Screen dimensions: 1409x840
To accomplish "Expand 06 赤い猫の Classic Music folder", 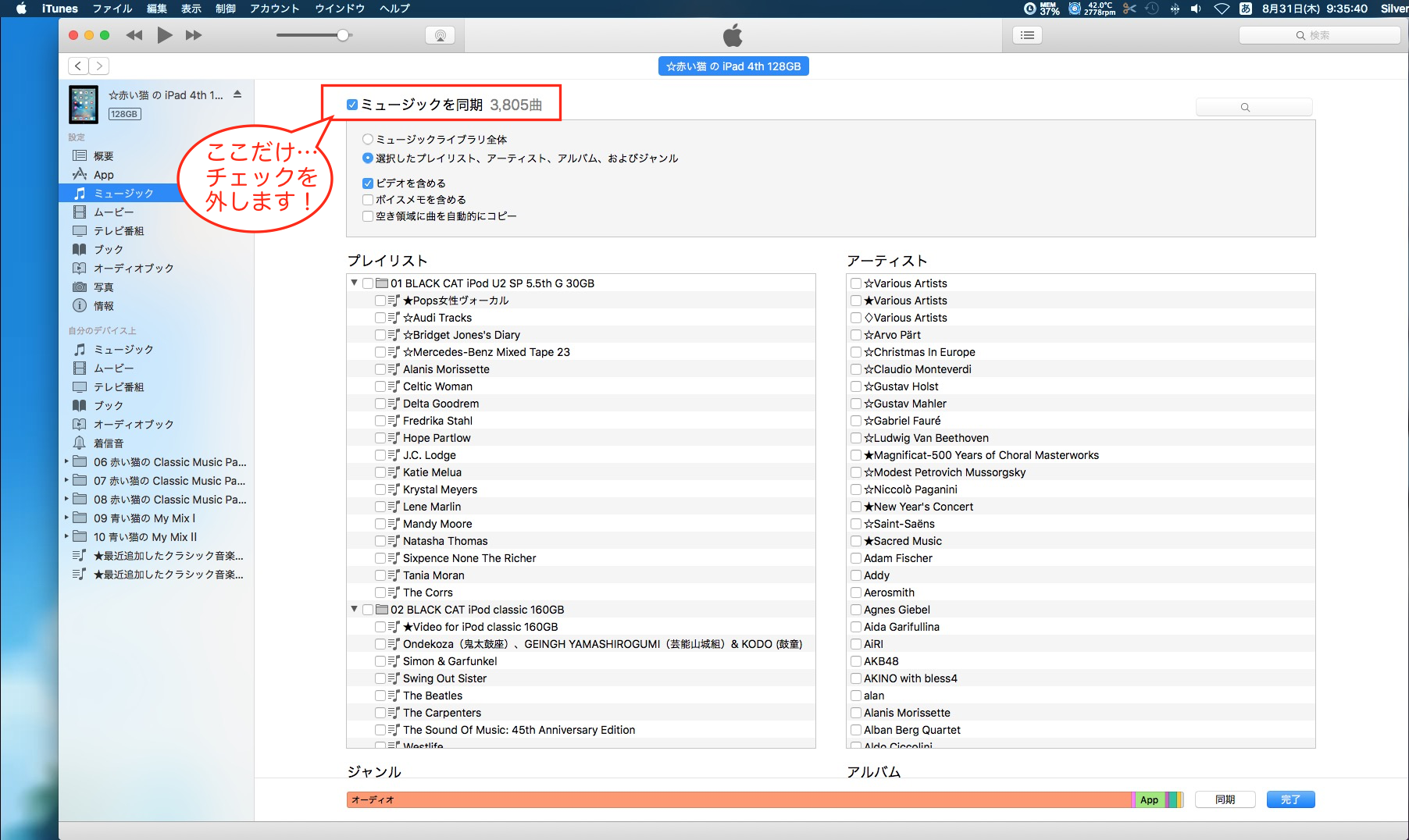I will click(66, 461).
